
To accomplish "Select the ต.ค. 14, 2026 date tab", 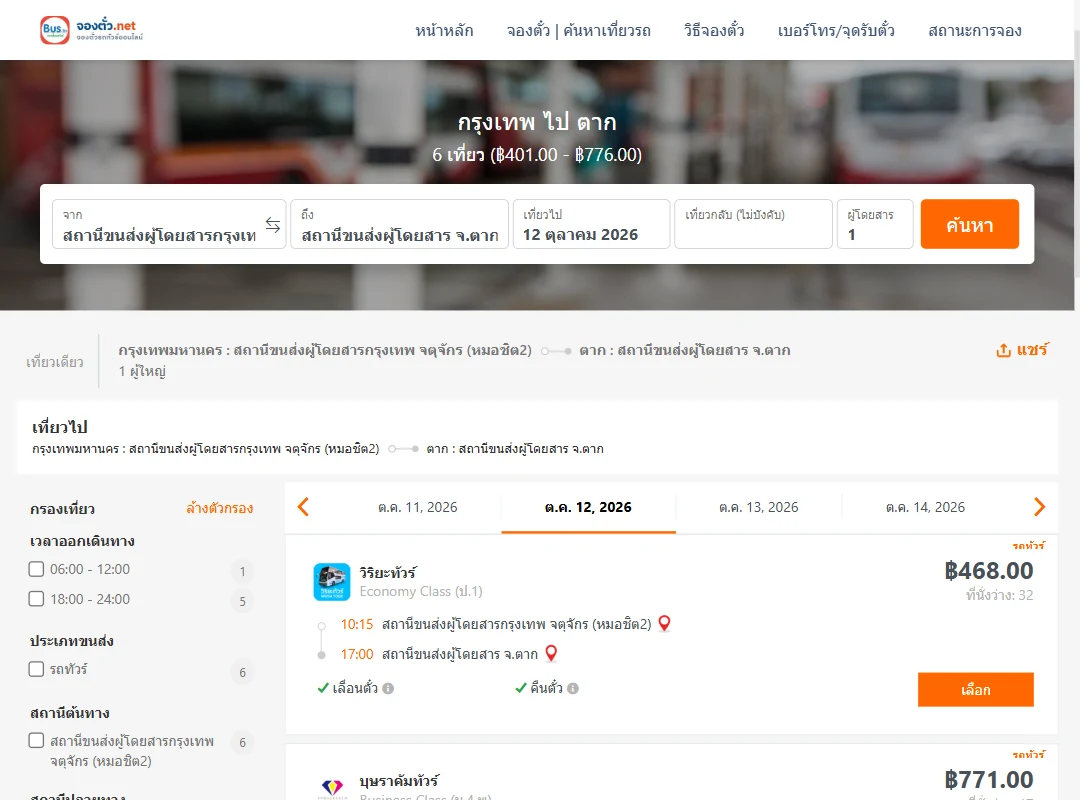I will click(x=925, y=508).
